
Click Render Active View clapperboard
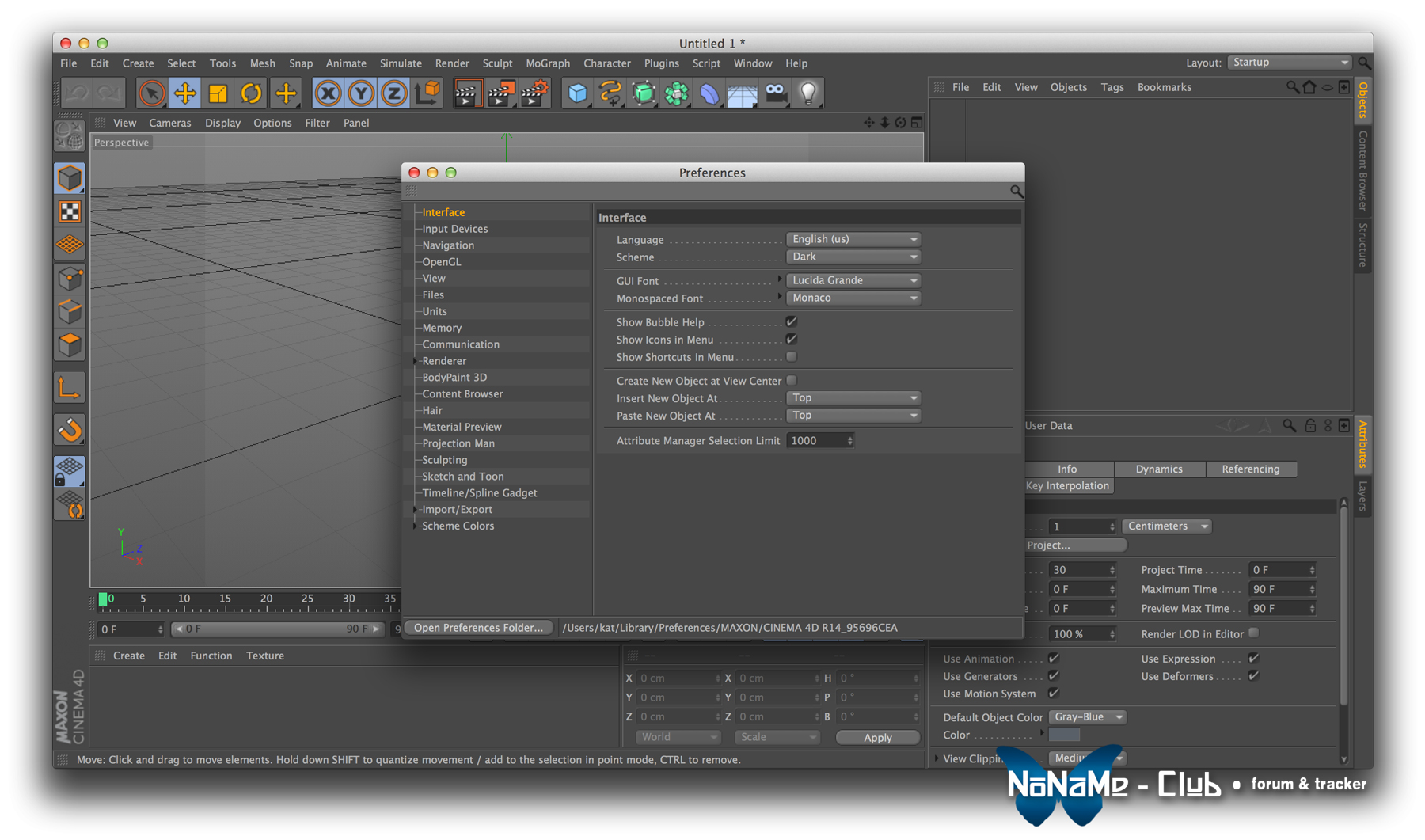[467, 93]
